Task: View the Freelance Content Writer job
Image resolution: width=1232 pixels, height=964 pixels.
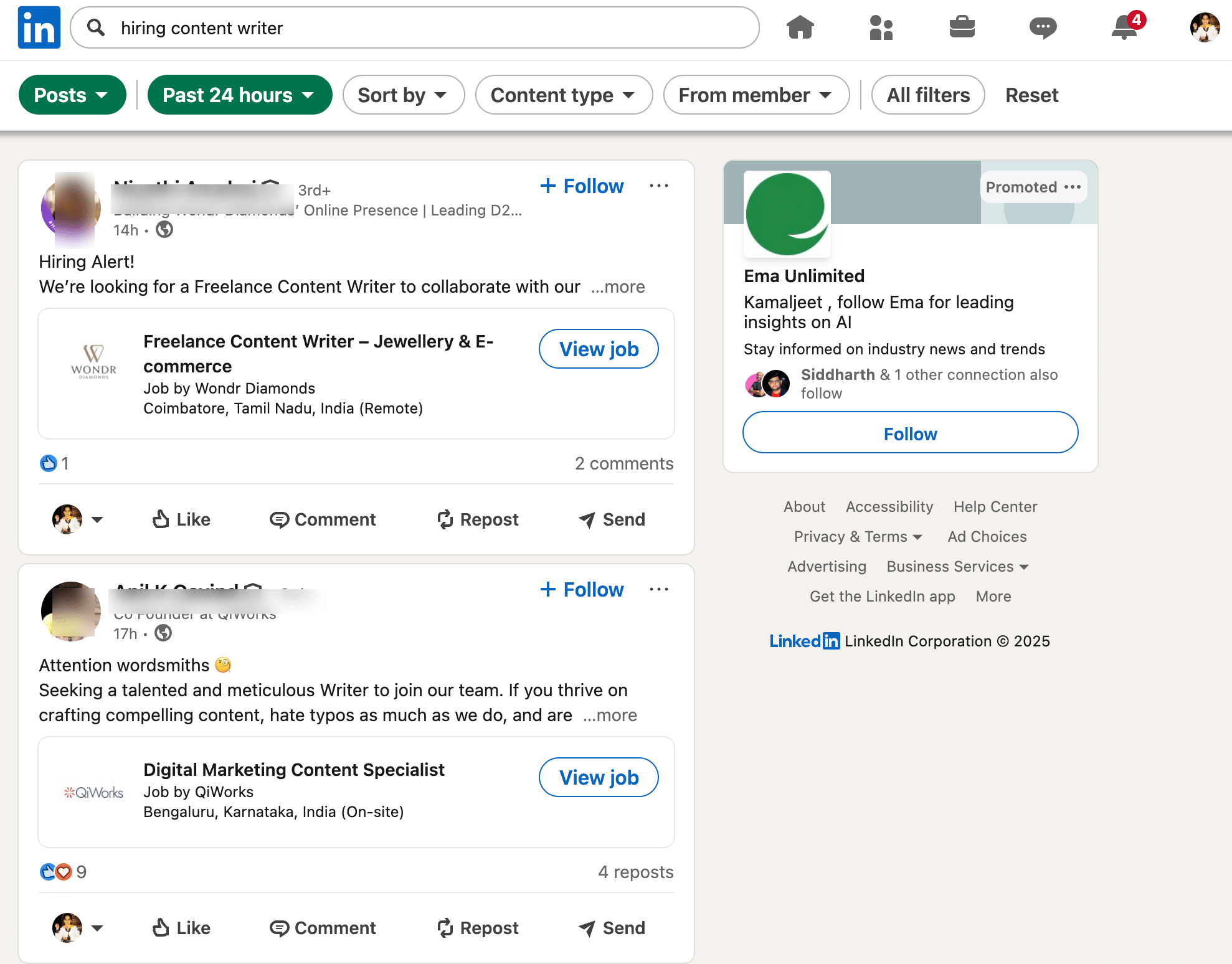Action: point(598,349)
